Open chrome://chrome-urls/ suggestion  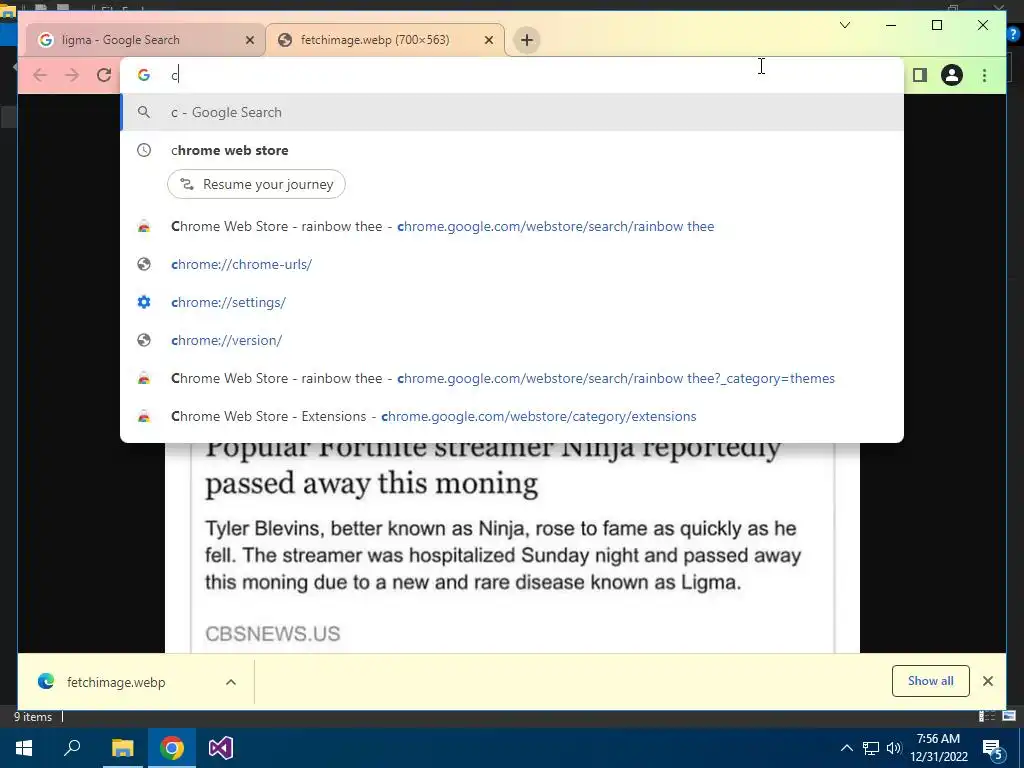click(x=512, y=264)
